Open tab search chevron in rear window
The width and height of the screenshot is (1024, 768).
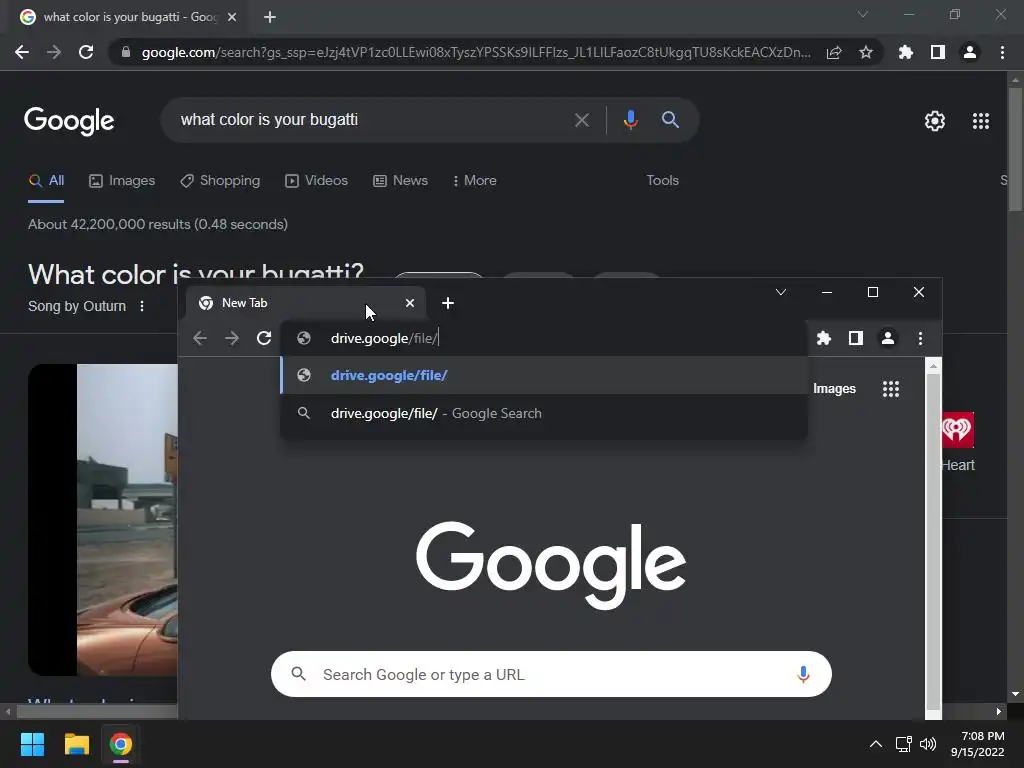tap(863, 14)
